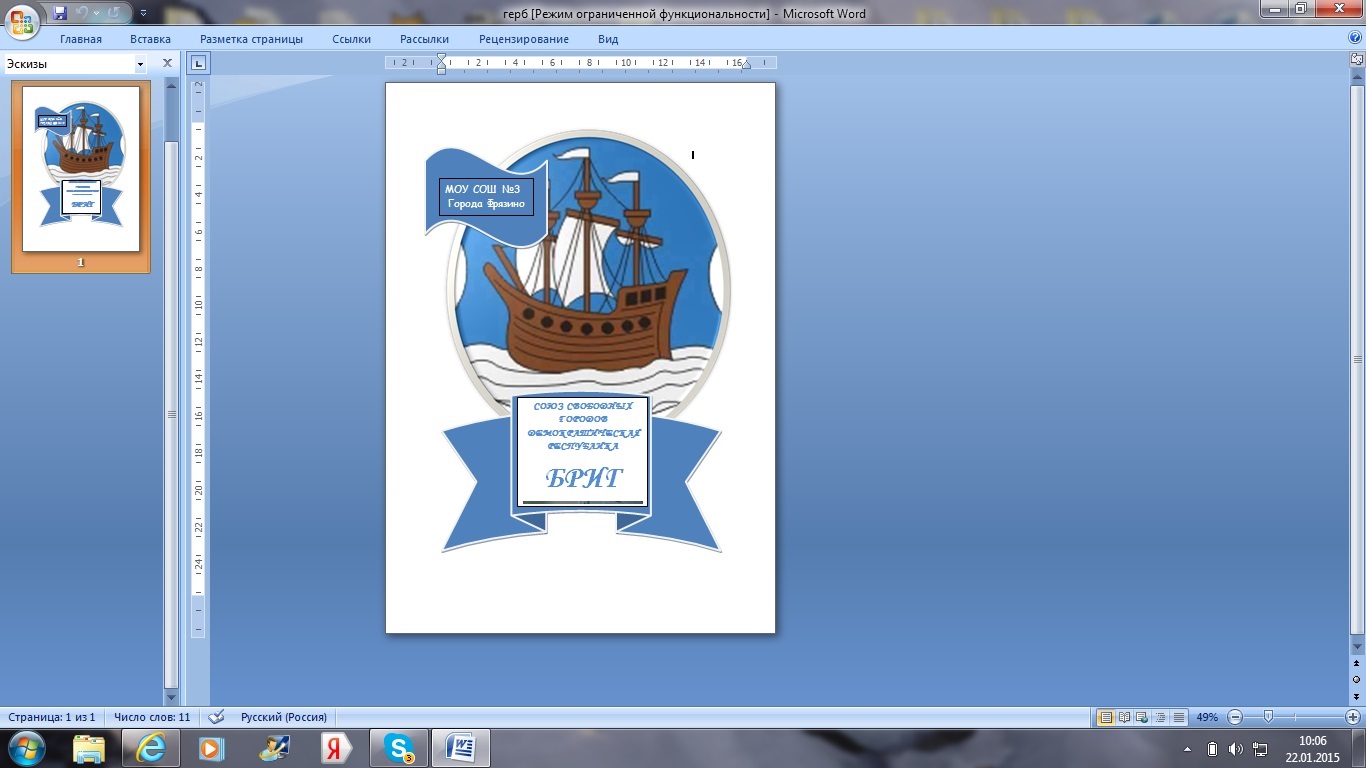Click the МОУ СОШ №3 text box
The image size is (1366, 768).
(x=485, y=197)
